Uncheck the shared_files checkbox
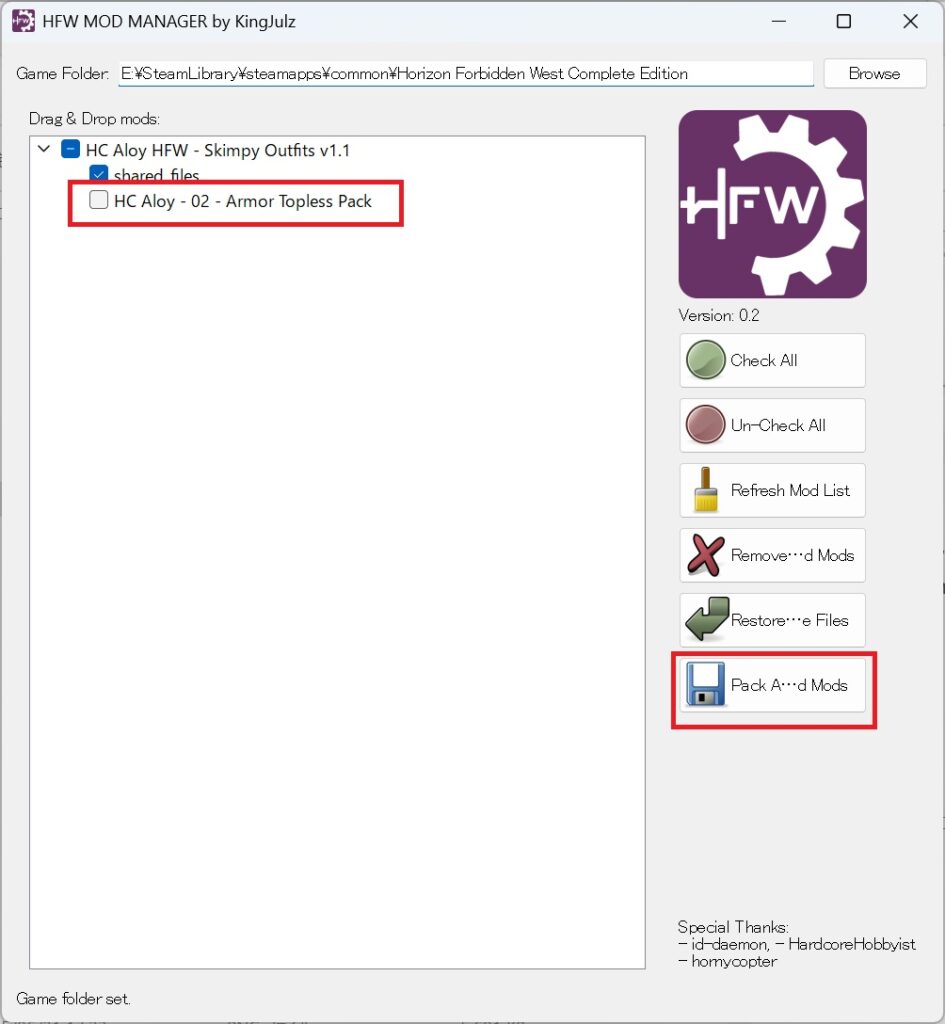The width and height of the screenshot is (945, 1024). point(99,174)
